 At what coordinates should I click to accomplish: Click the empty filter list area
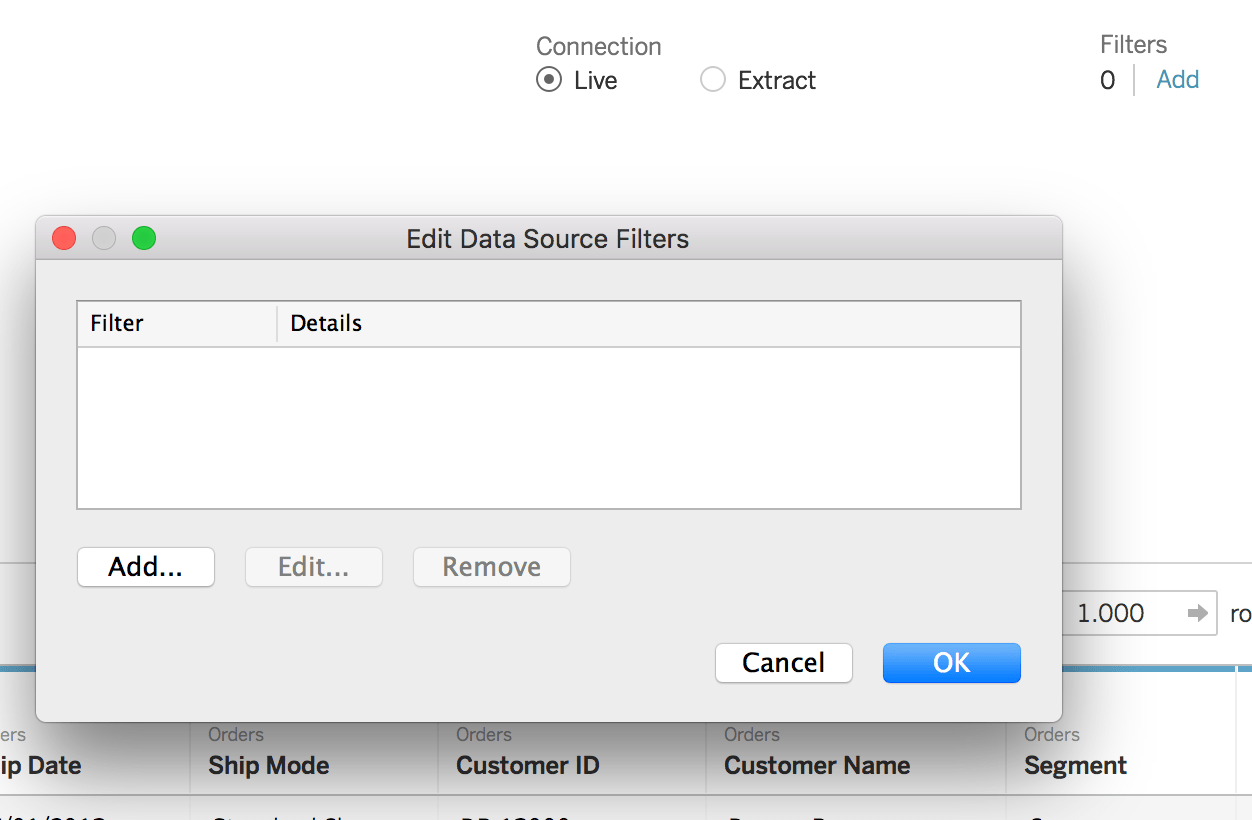click(x=548, y=427)
